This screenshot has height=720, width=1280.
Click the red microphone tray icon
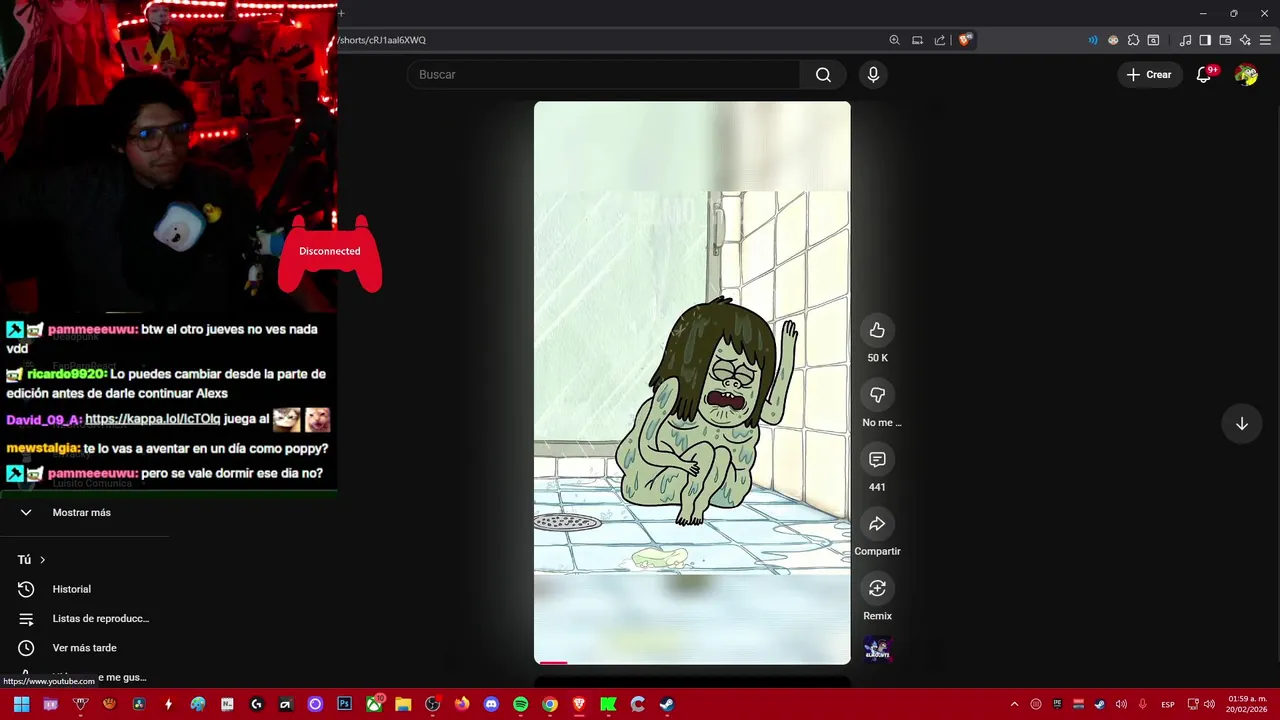[1142, 704]
